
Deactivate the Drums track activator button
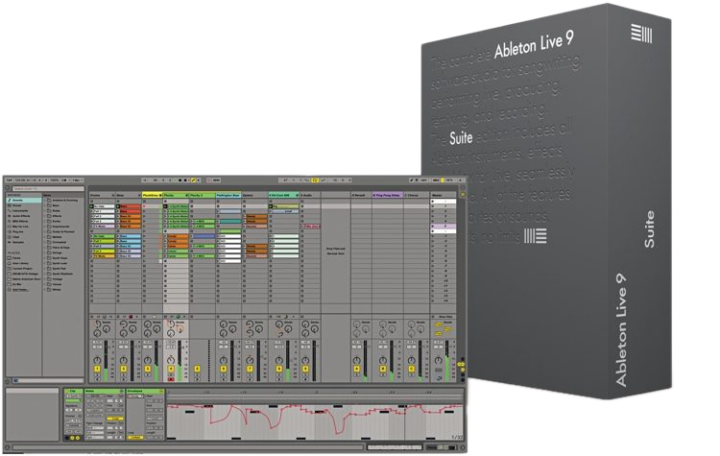97,369
